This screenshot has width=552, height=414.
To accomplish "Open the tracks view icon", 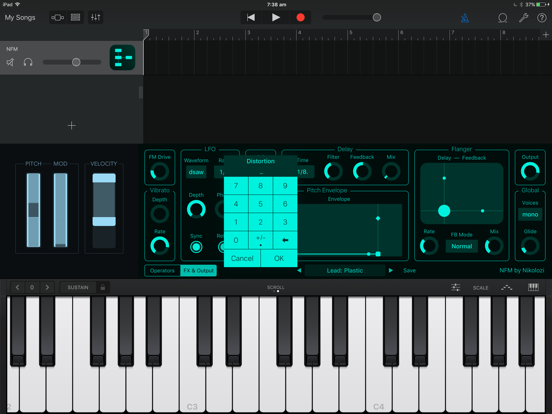I will [75, 17].
